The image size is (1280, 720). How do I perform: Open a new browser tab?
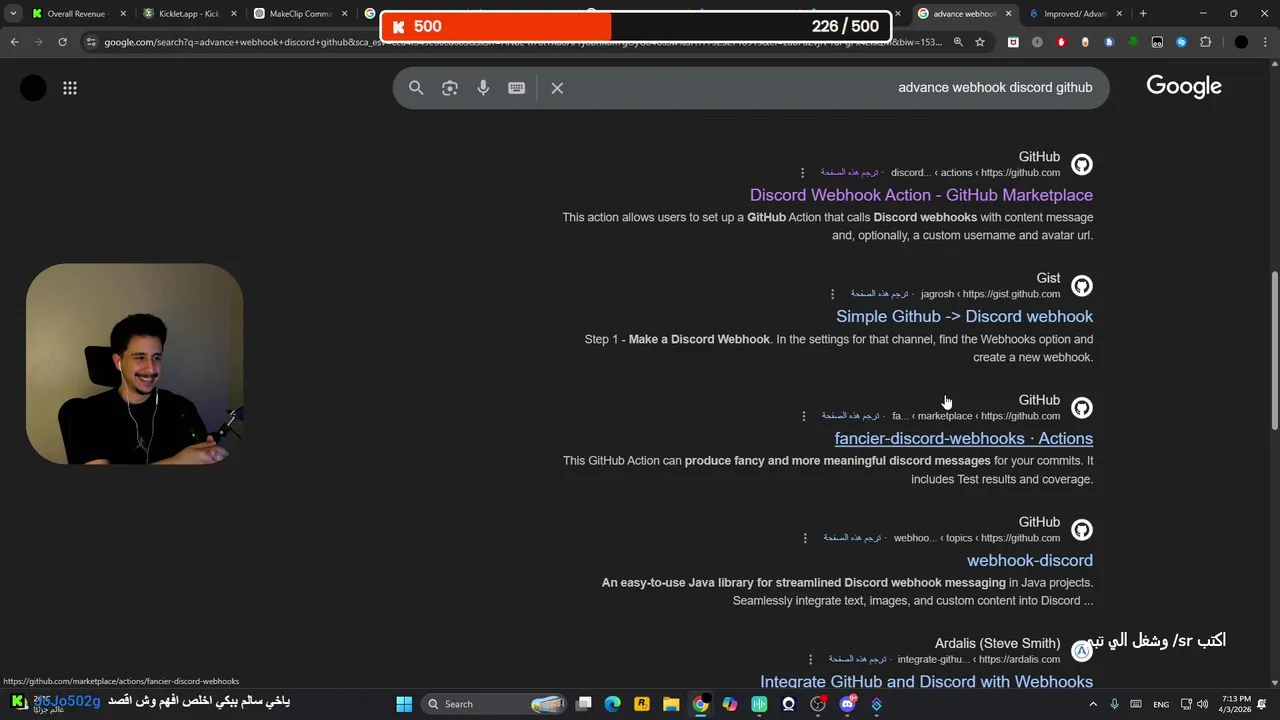(1143, 14)
